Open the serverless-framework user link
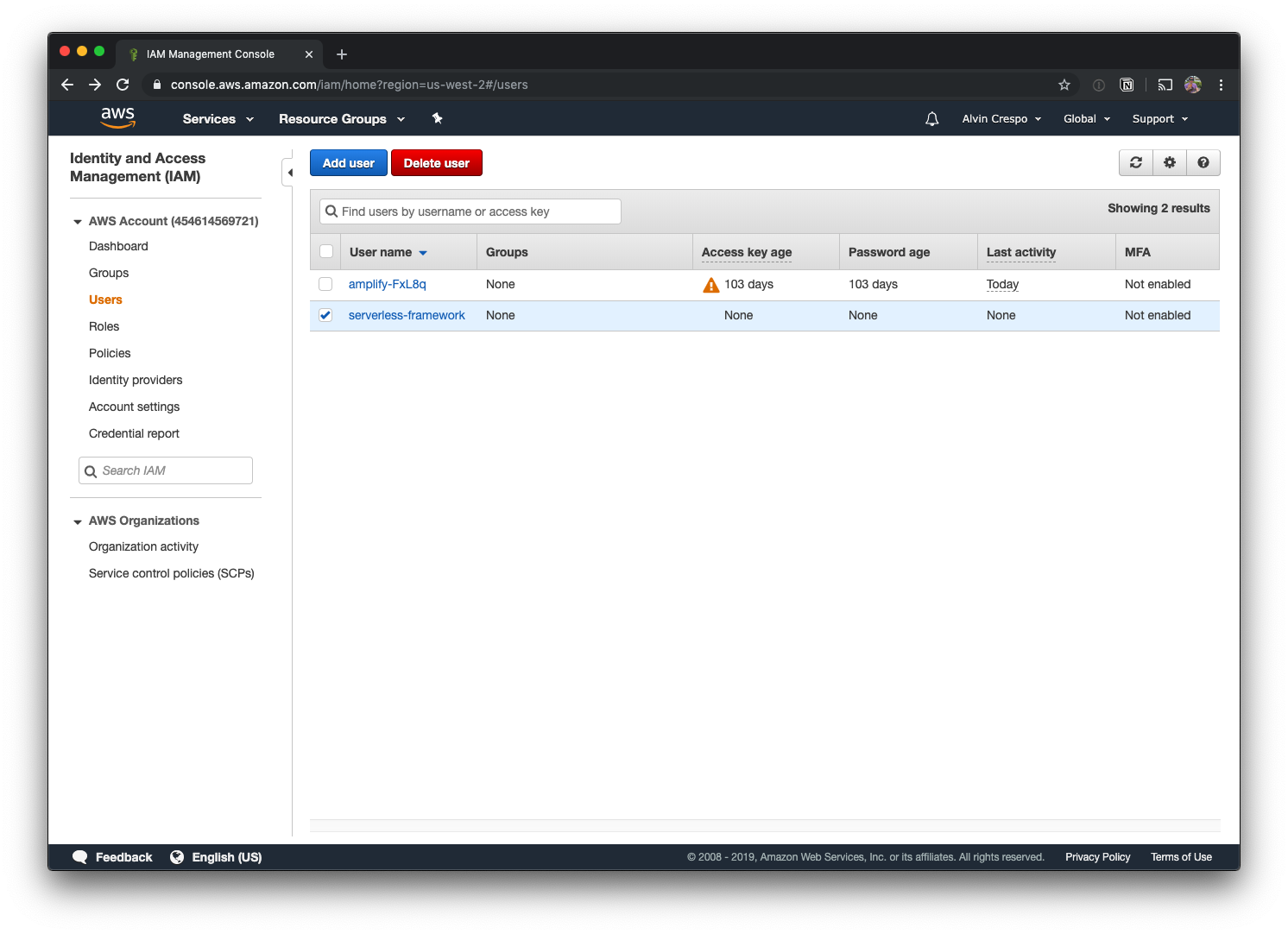This screenshot has width=1288, height=934. point(407,315)
